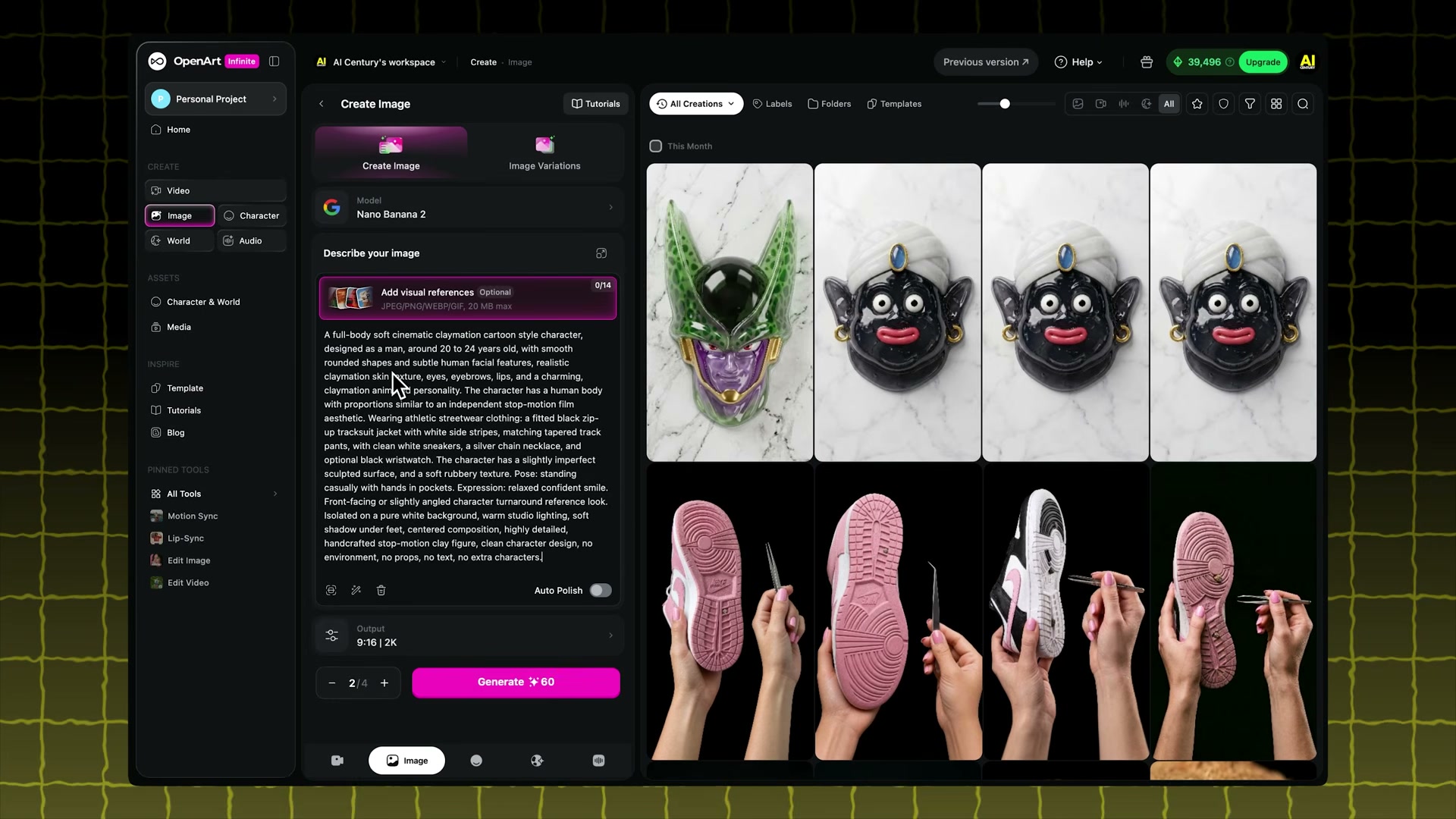
Task: Open Audio under Create
Action: coord(252,241)
